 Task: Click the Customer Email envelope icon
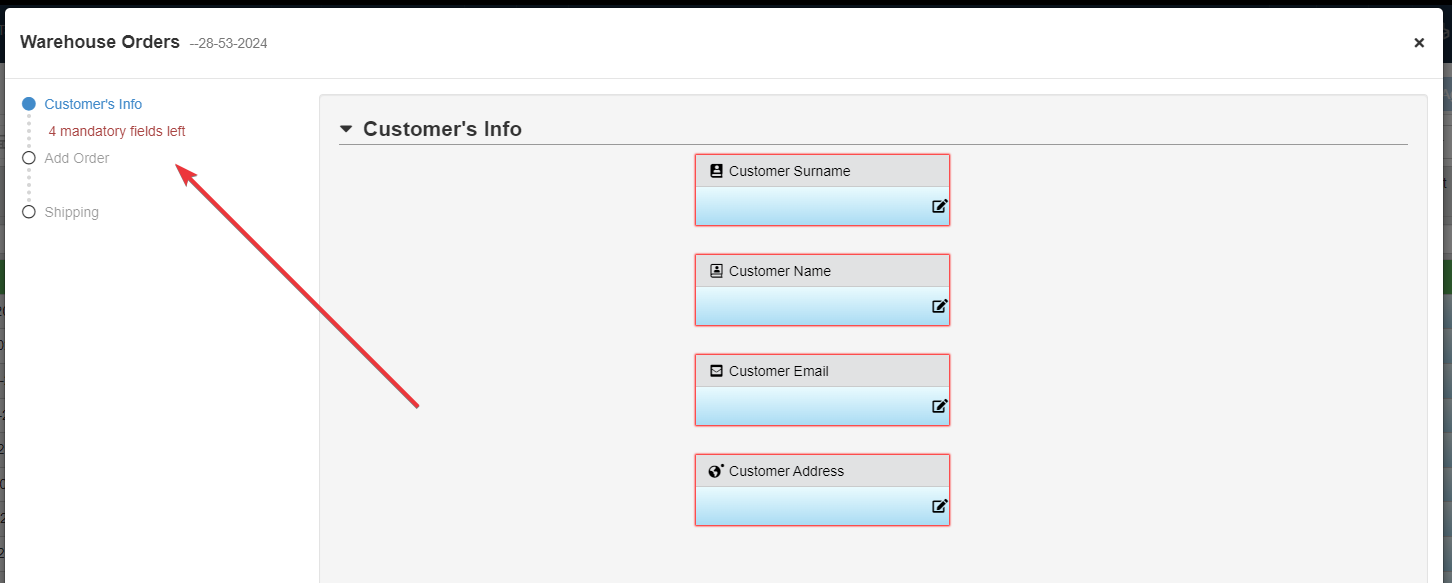[x=716, y=371]
